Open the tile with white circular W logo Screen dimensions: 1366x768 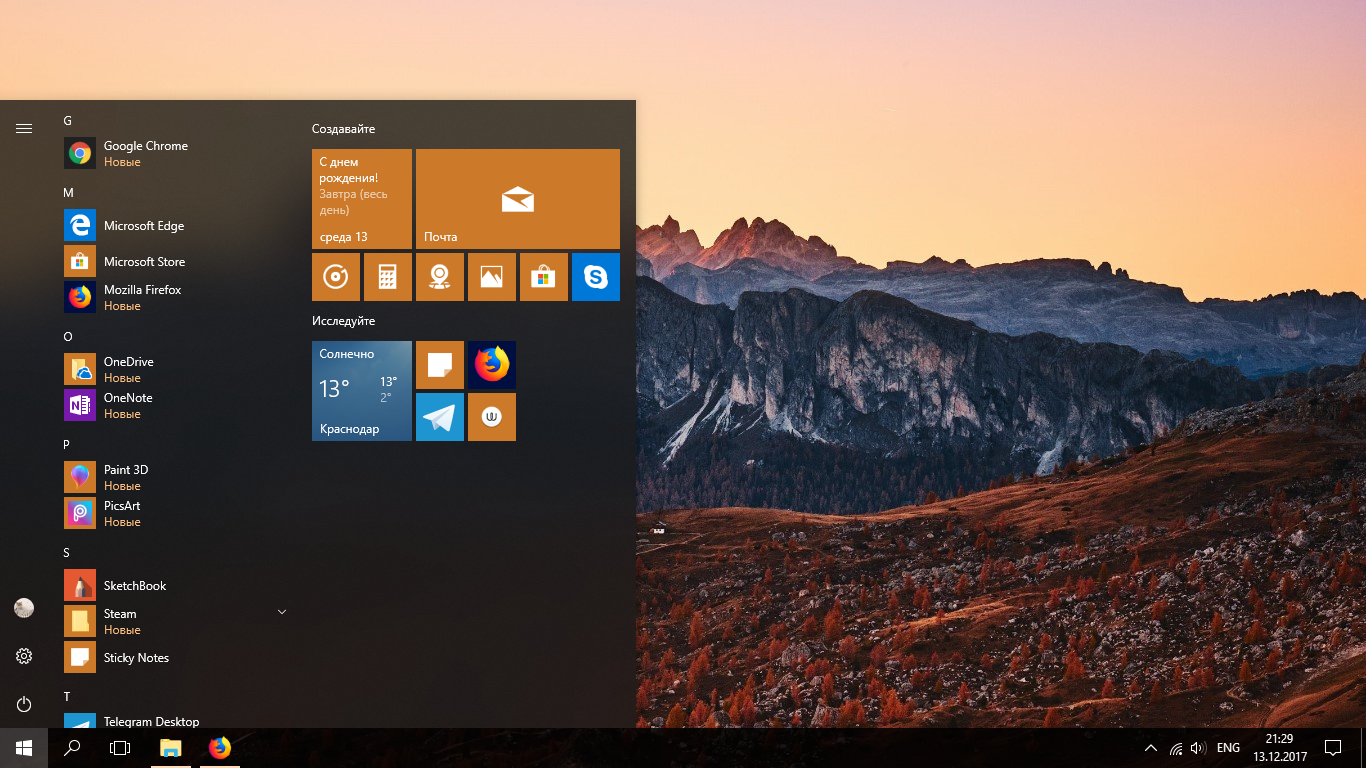(492, 417)
